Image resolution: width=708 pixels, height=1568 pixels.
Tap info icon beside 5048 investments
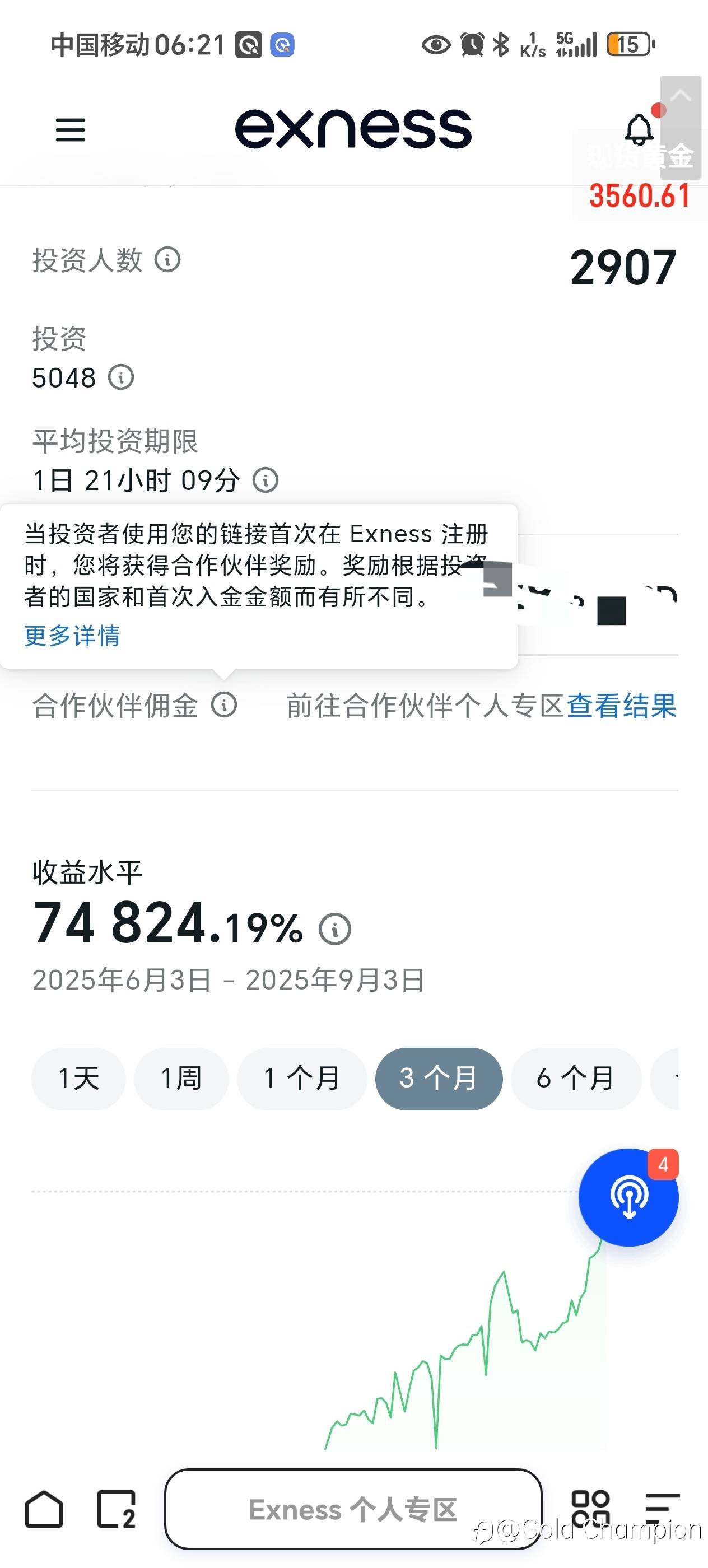pyautogui.click(x=121, y=377)
